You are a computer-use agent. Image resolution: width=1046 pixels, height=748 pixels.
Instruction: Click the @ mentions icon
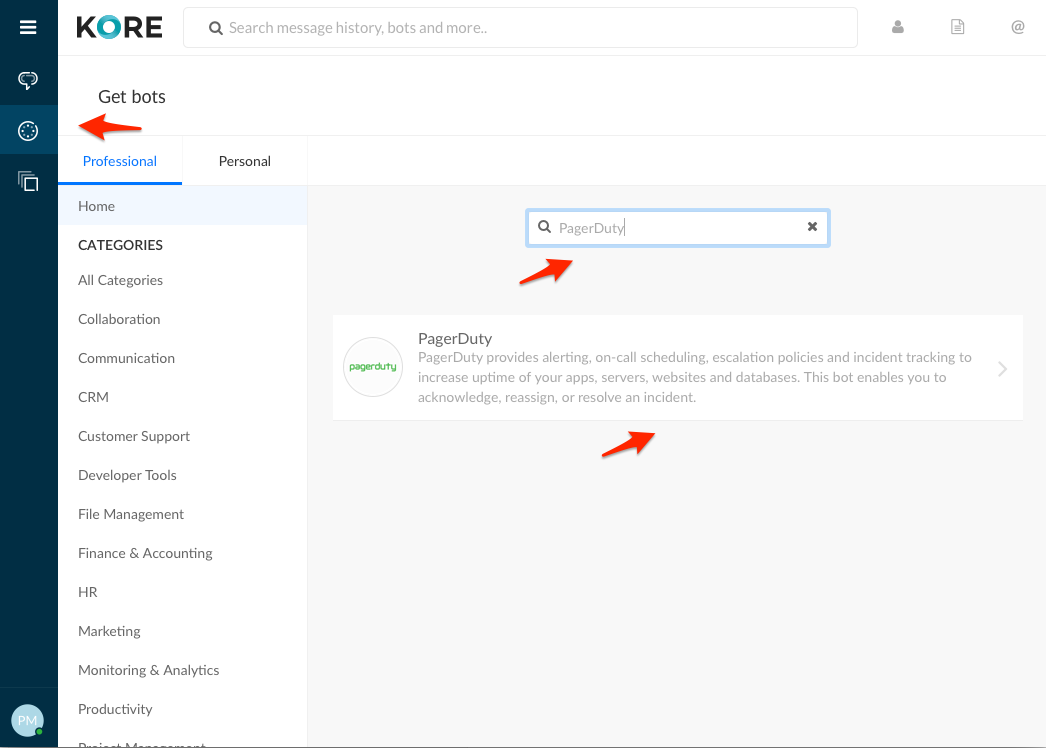coord(1018,27)
